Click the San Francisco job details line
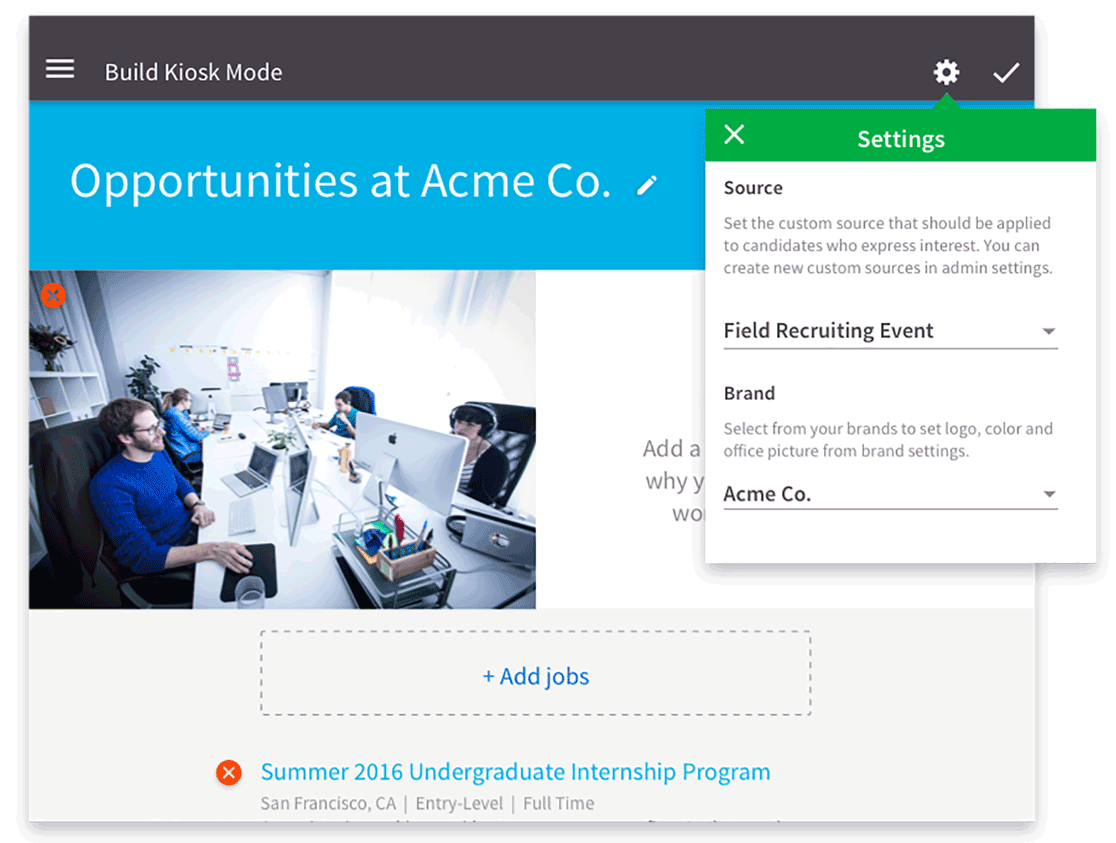This screenshot has width=1116, height=843. [x=427, y=803]
